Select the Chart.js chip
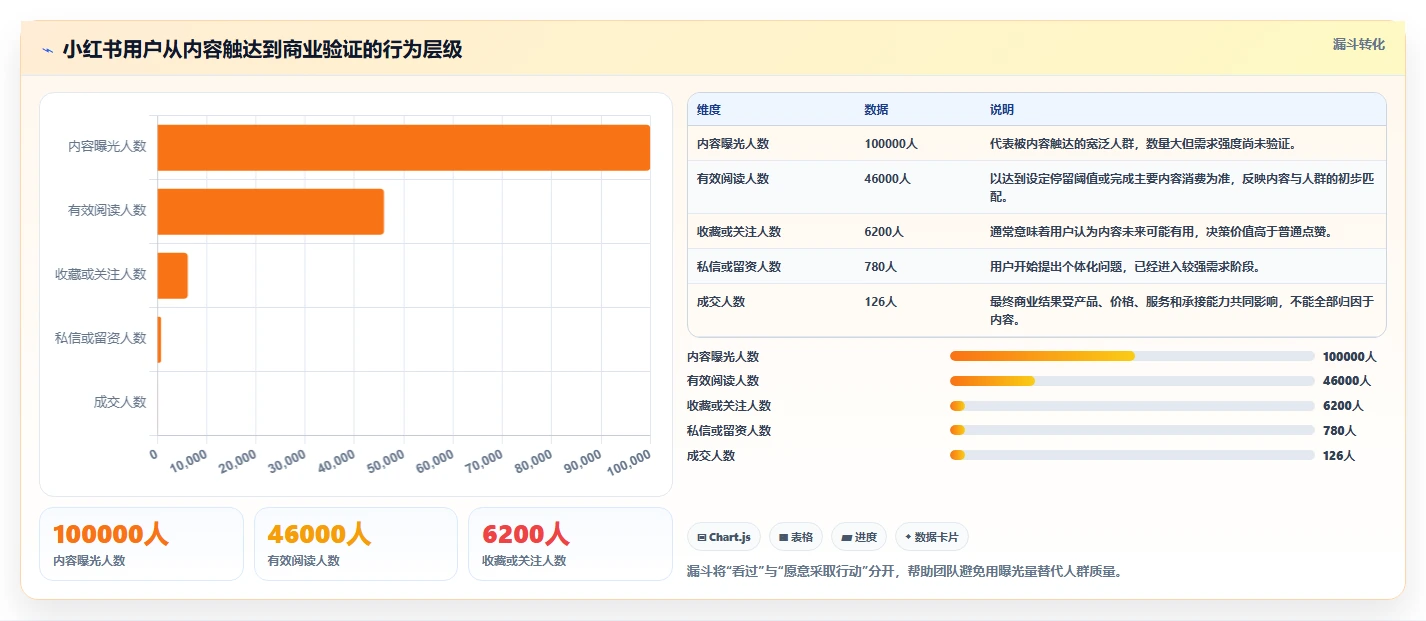 coord(724,537)
